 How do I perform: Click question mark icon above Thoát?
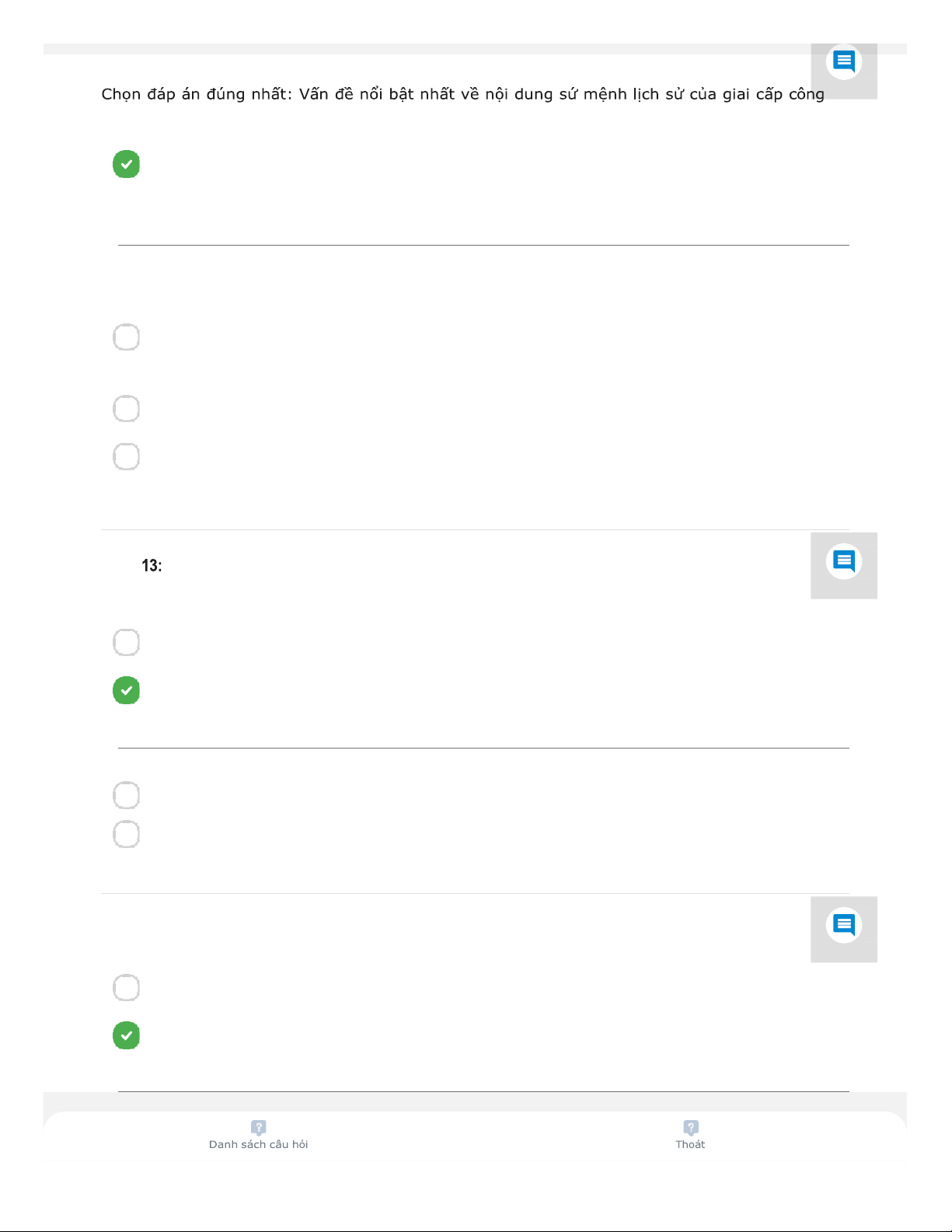[x=691, y=1128]
